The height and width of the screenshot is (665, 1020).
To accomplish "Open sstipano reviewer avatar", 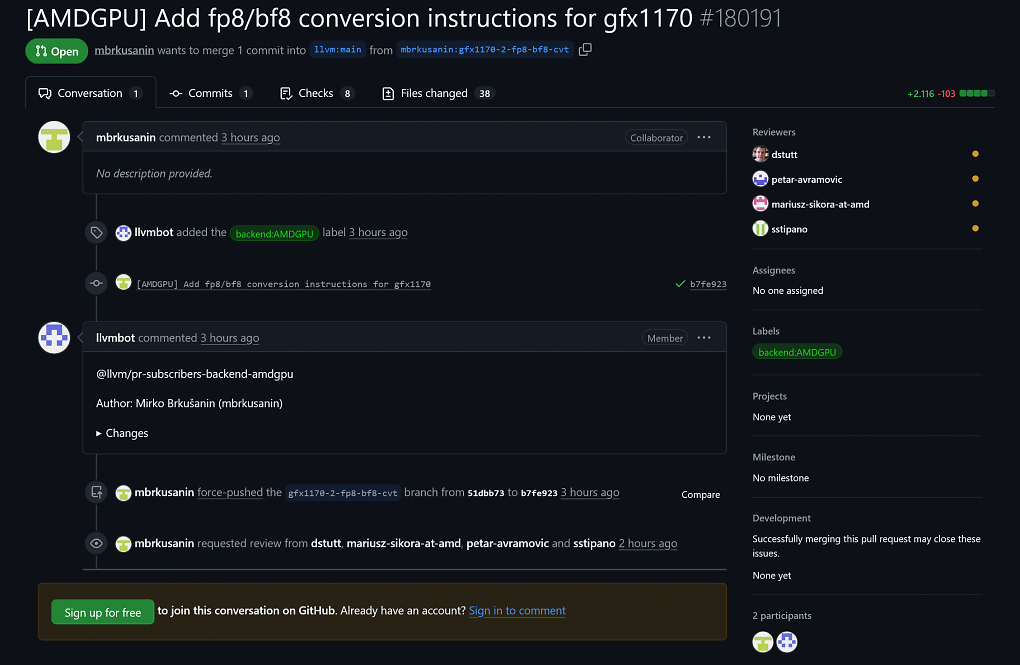I will tap(760, 228).
